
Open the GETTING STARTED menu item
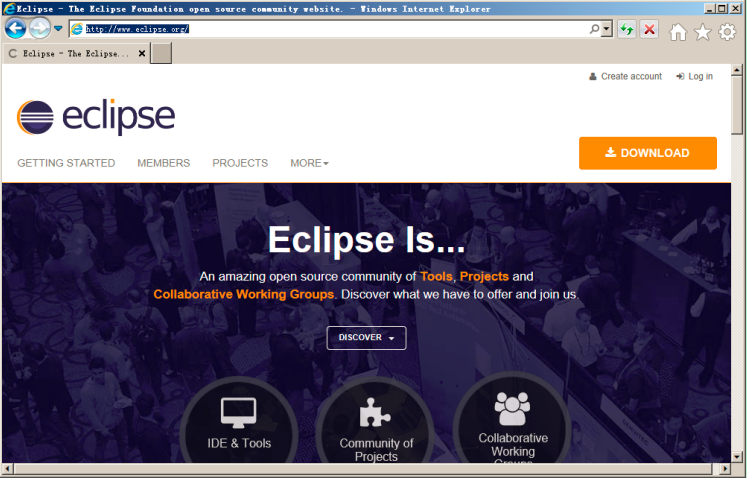(66, 163)
